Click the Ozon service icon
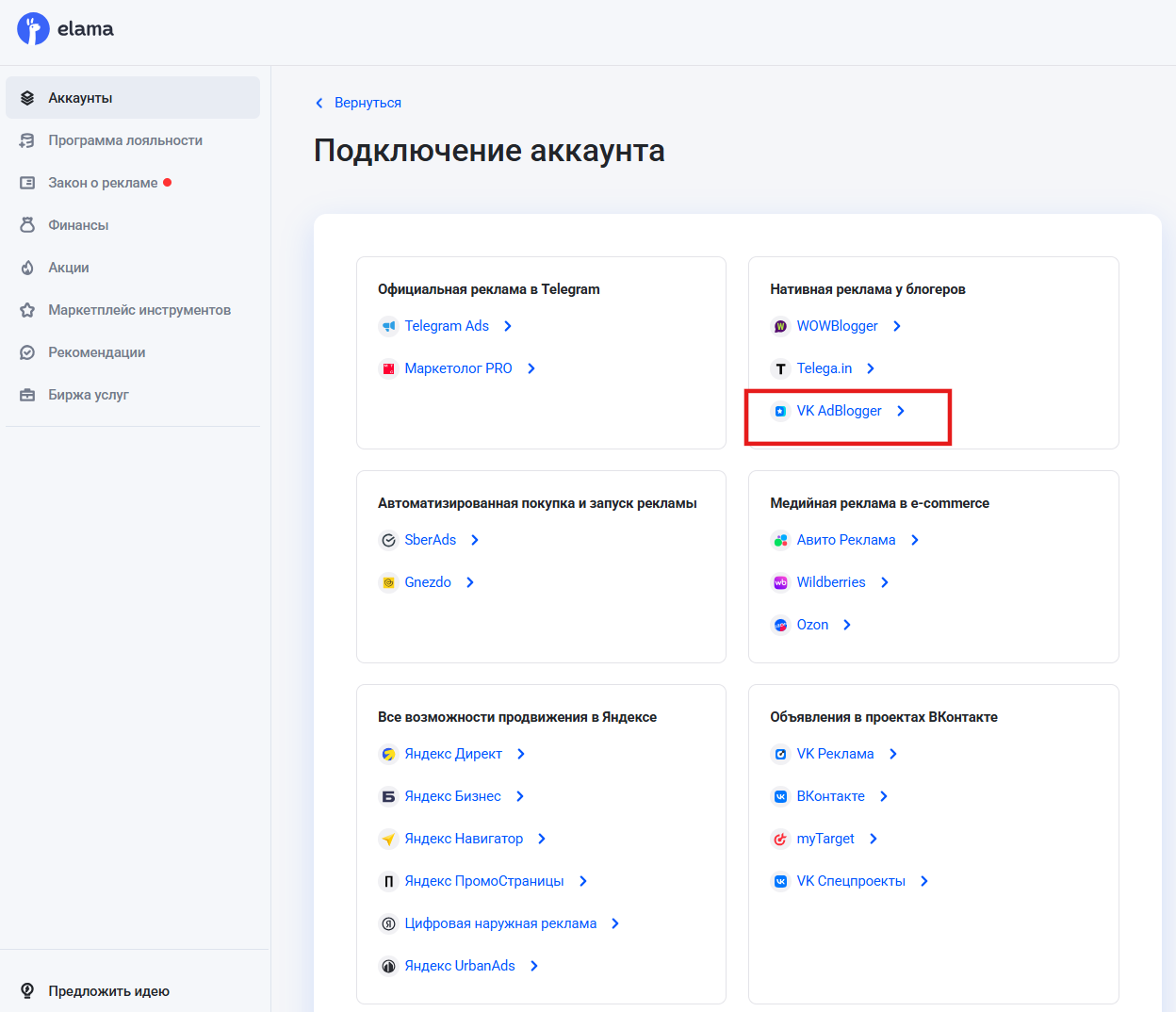This screenshot has height=1012, width=1176. 780,625
